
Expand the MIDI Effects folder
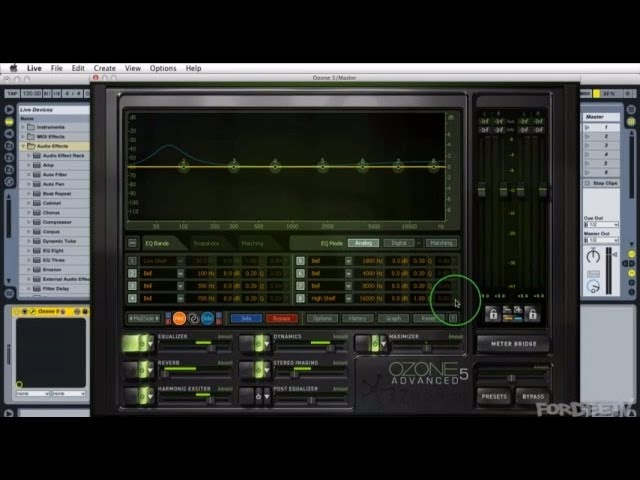(23, 136)
